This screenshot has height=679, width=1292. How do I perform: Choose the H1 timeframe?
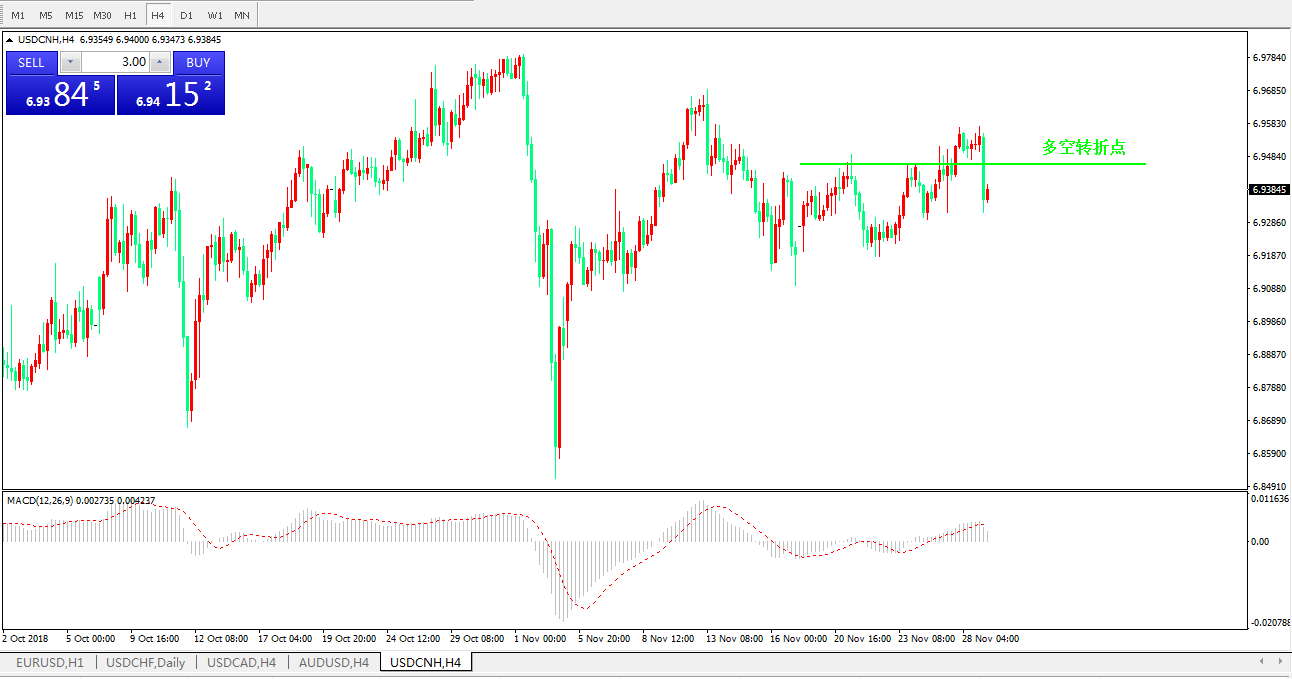[130, 15]
